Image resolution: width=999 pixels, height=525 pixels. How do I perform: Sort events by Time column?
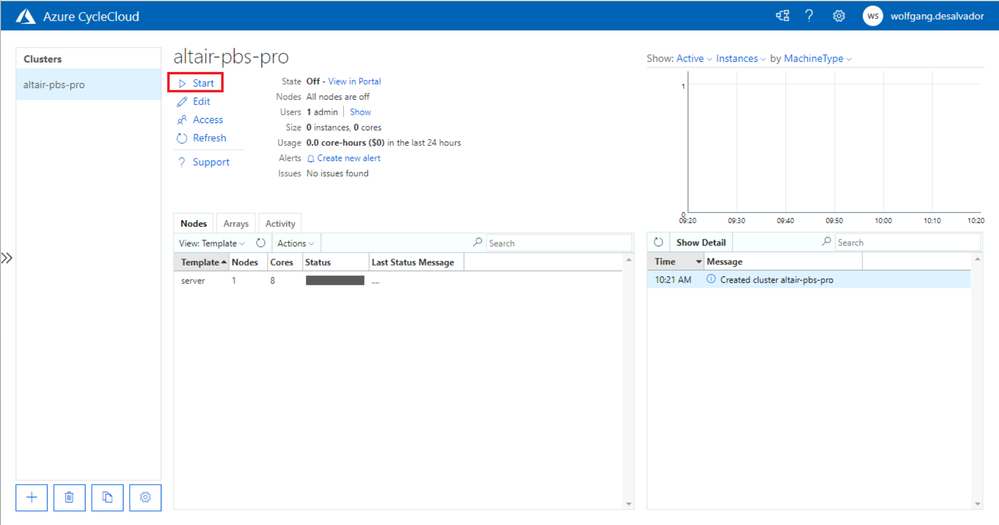click(x=676, y=262)
